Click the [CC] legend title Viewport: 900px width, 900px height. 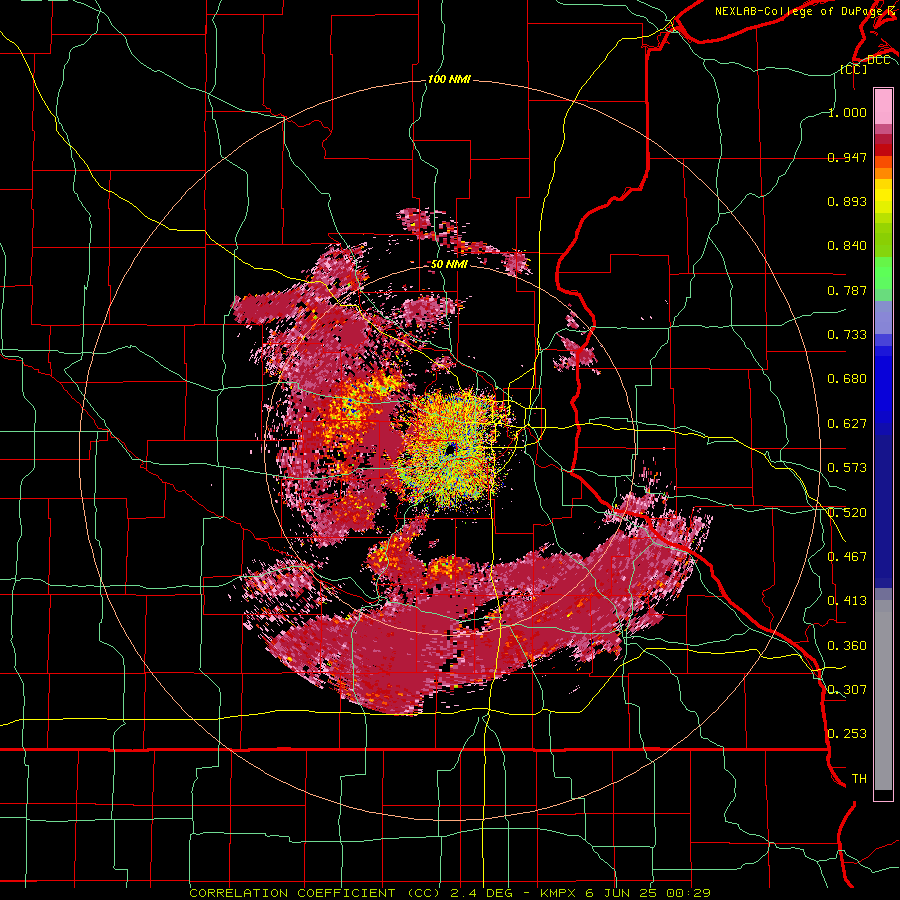point(853,69)
